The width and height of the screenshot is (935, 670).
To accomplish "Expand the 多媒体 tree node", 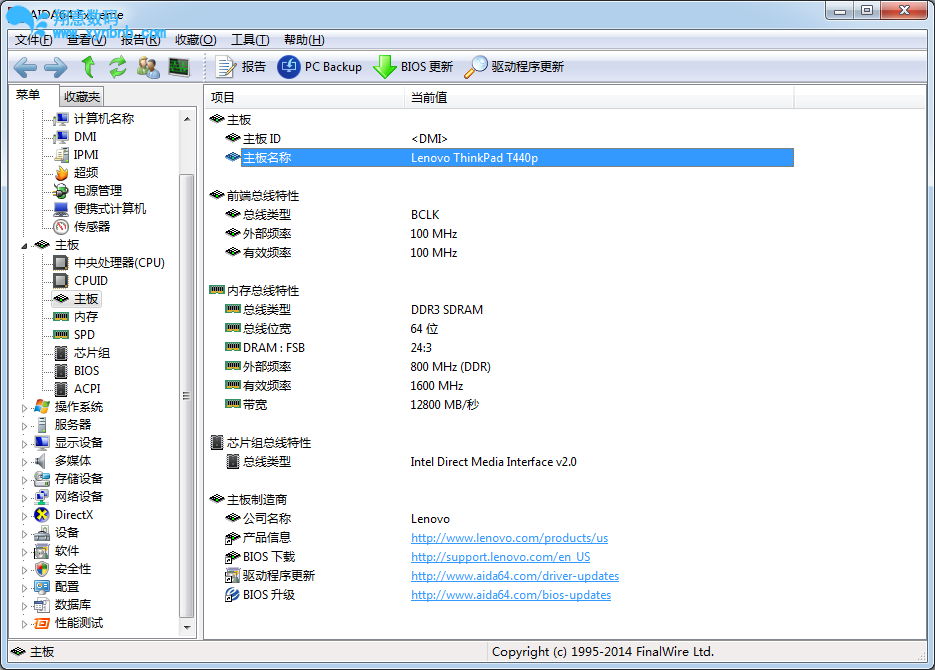I will coord(24,462).
